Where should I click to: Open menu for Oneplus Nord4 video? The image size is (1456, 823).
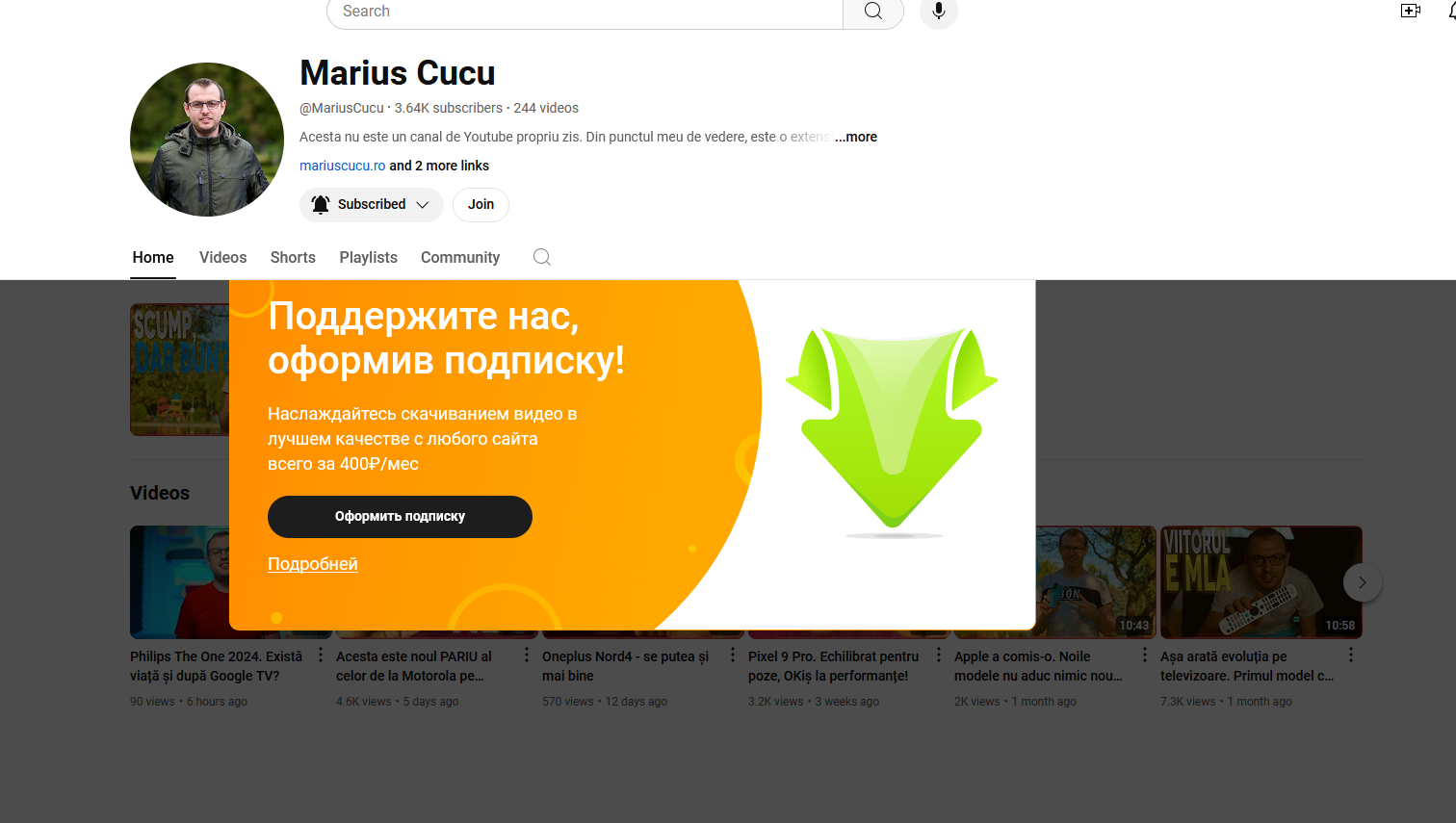coord(733,655)
